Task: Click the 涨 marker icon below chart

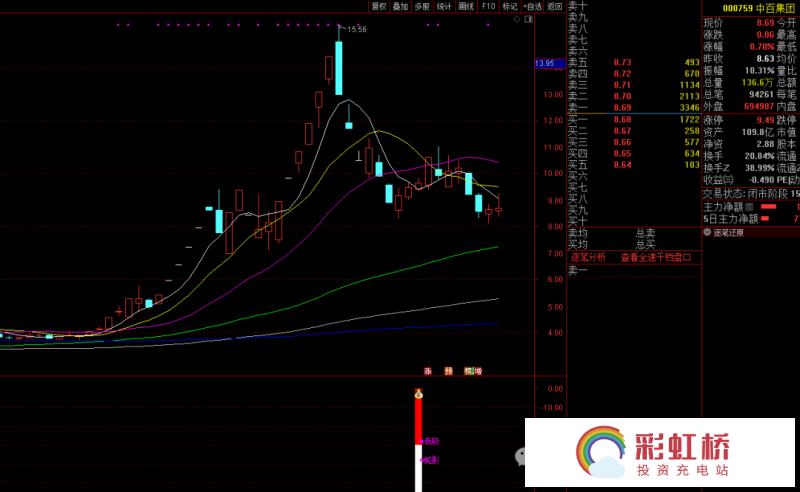Action: (x=428, y=371)
